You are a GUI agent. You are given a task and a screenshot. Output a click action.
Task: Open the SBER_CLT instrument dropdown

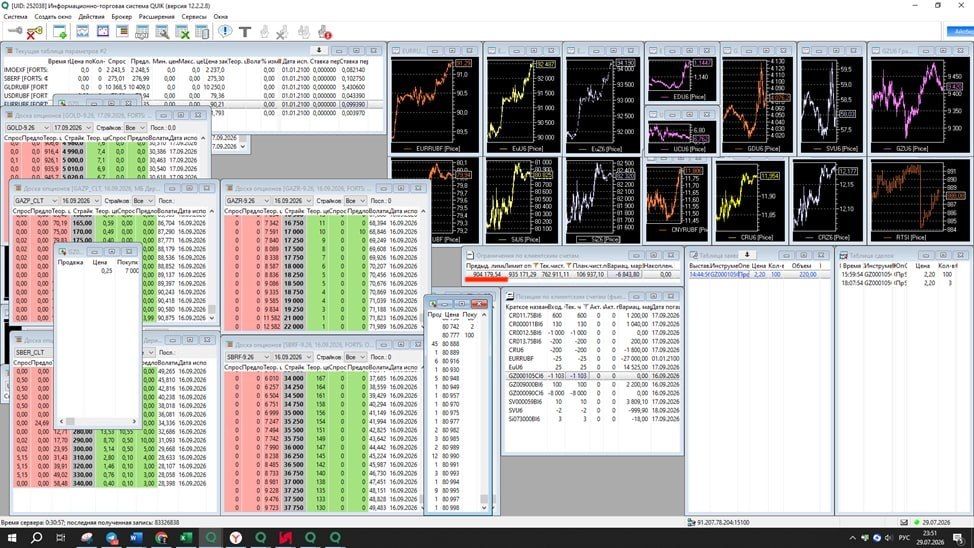(34, 352)
